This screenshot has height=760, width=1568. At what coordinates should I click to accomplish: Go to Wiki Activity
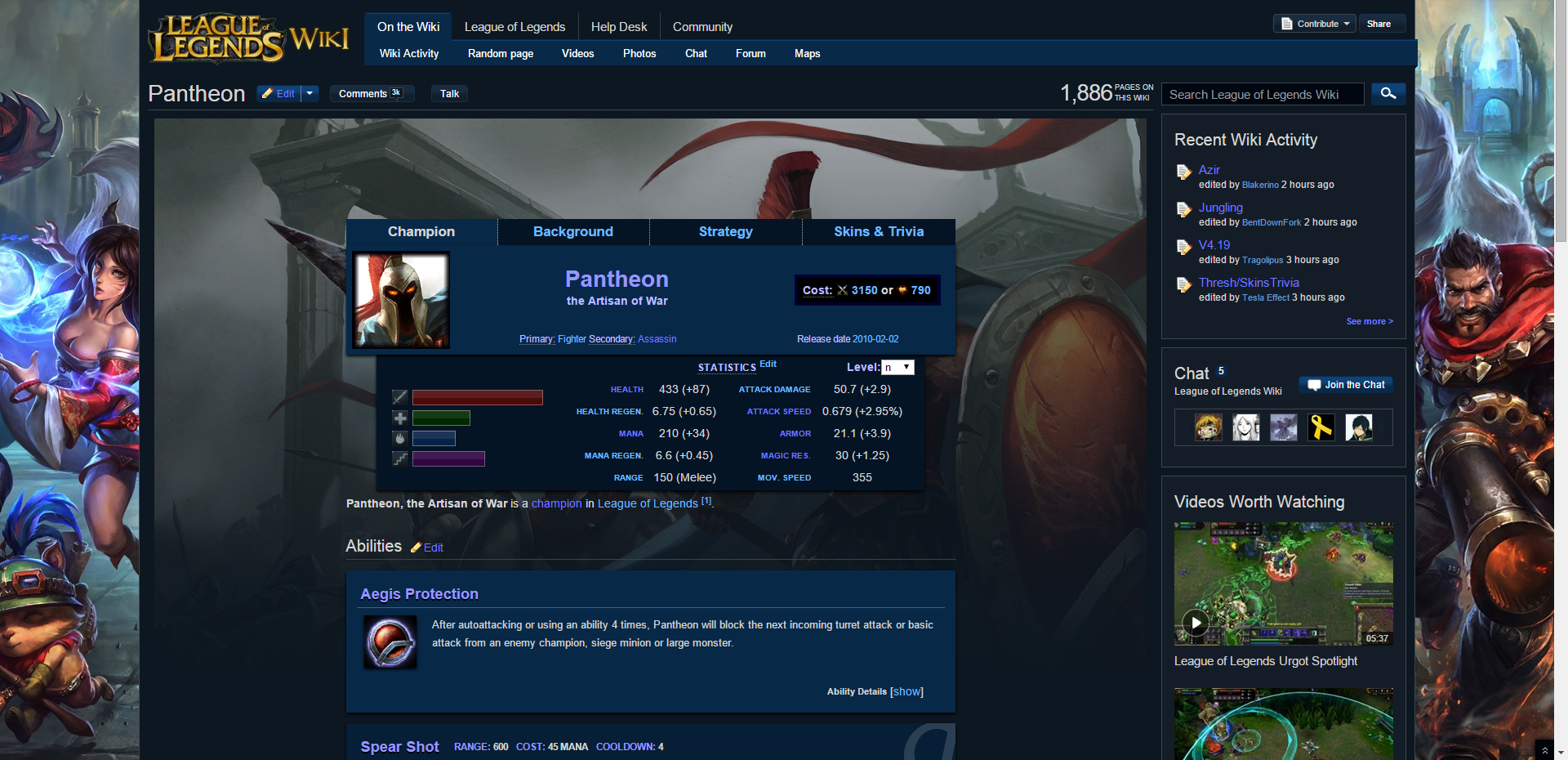(x=409, y=53)
